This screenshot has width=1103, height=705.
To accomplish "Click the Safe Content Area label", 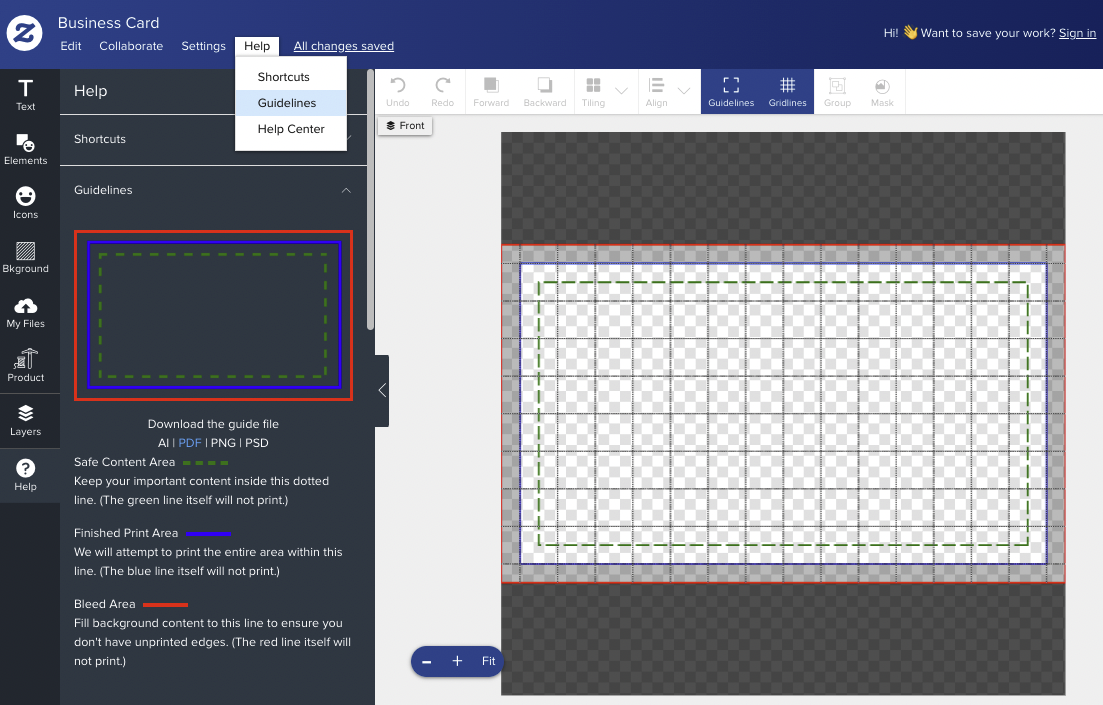I will pos(125,462).
